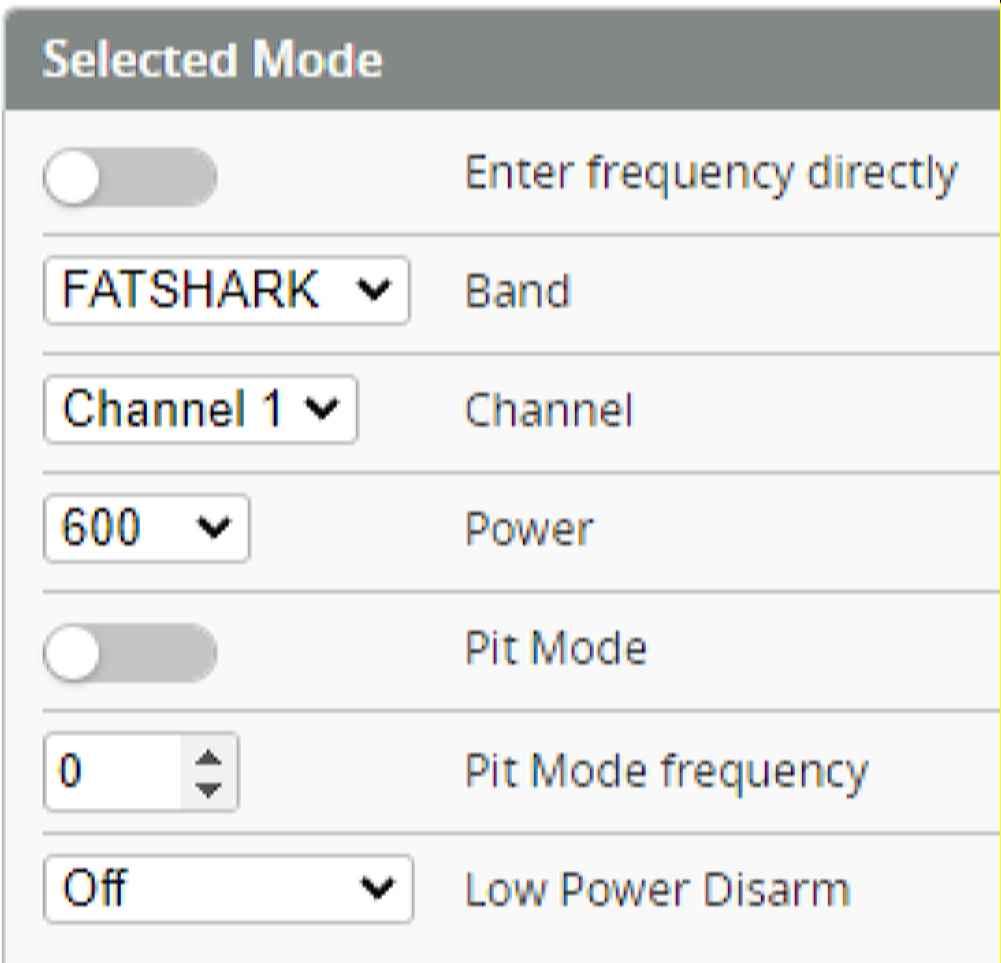Image resolution: width=1001 pixels, height=963 pixels.
Task: Click the Power label text
Action: [x=529, y=529]
